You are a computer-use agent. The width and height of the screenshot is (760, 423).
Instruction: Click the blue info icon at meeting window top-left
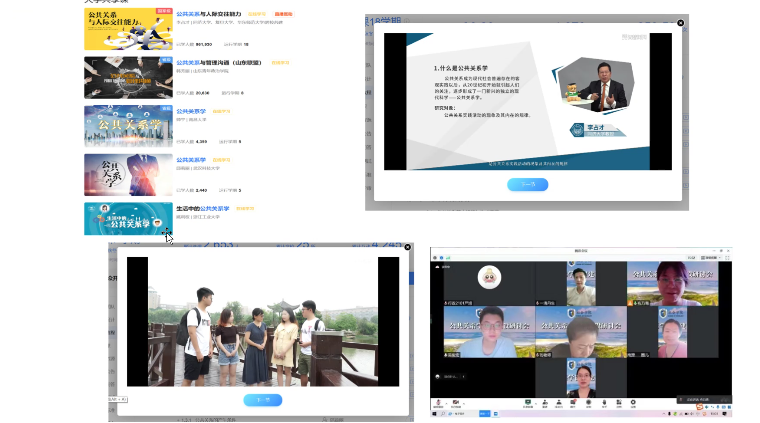click(442, 258)
